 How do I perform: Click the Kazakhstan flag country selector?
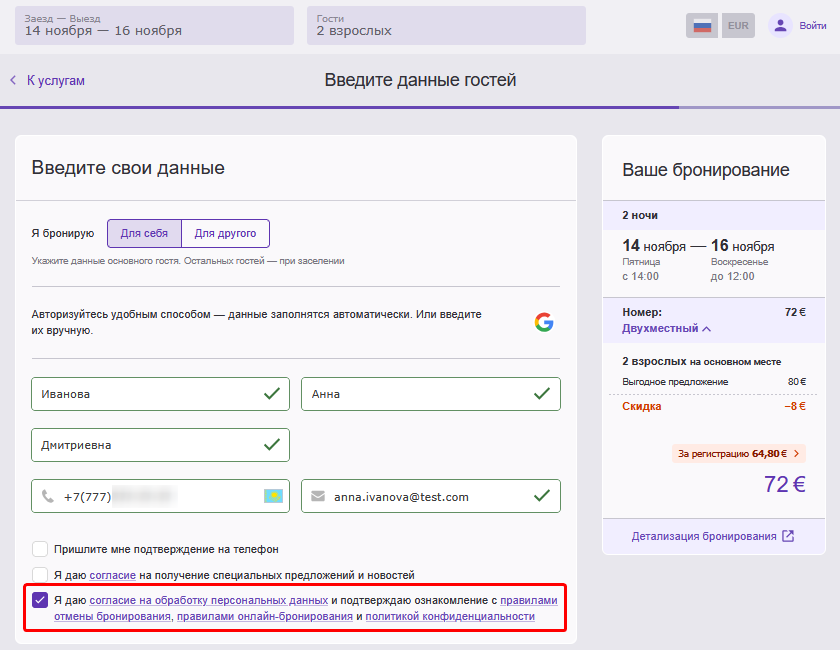pyautogui.click(x=272, y=496)
